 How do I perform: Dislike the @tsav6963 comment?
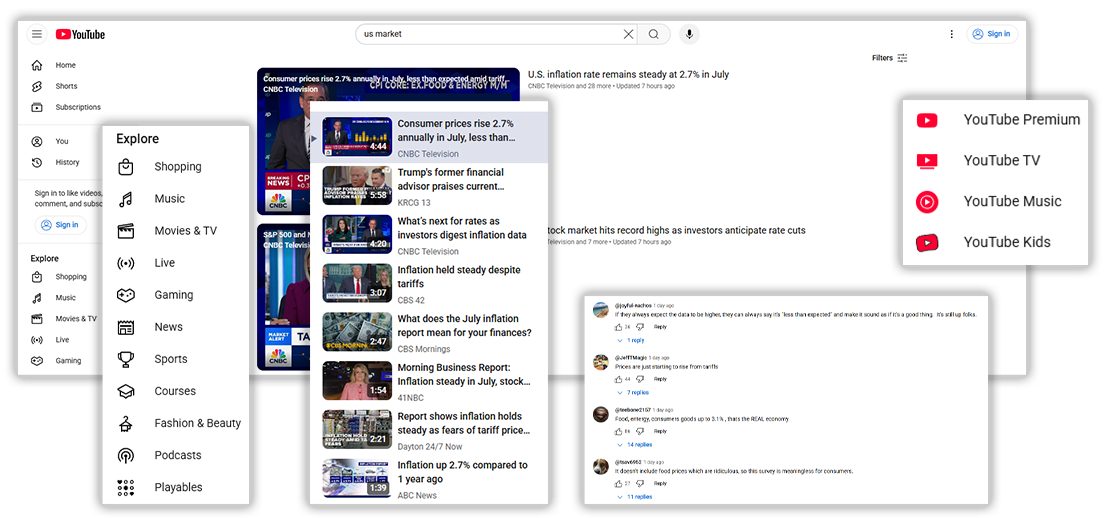[640, 483]
